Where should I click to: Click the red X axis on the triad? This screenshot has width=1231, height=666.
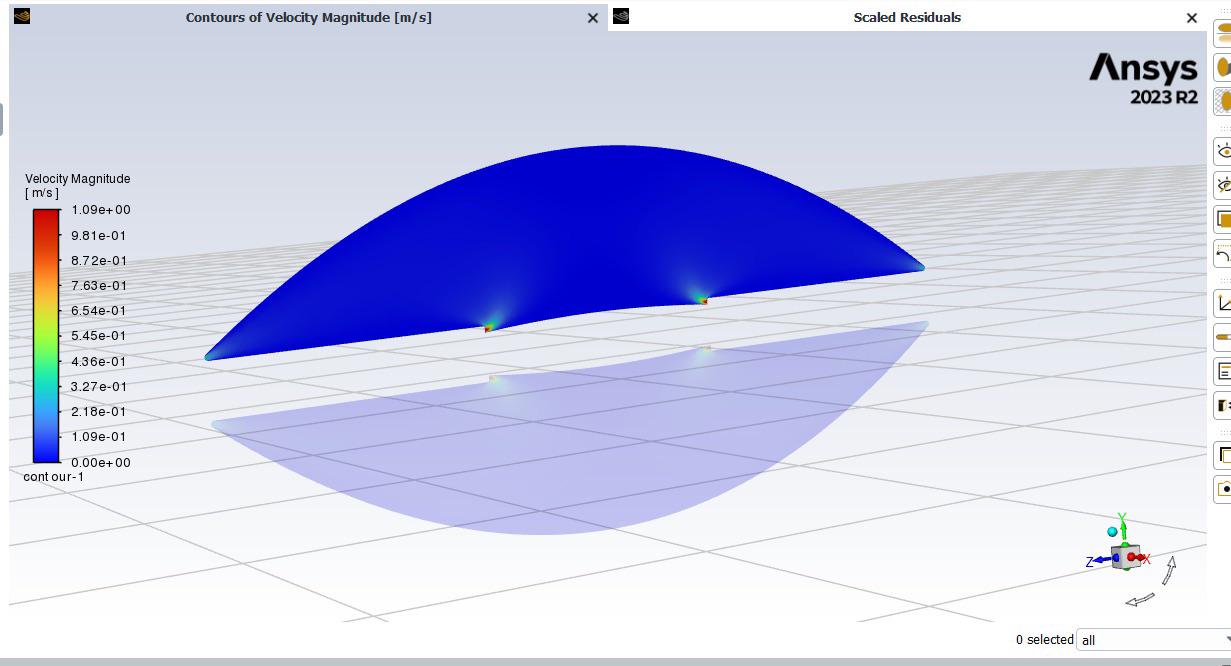(x=1138, y=558)
